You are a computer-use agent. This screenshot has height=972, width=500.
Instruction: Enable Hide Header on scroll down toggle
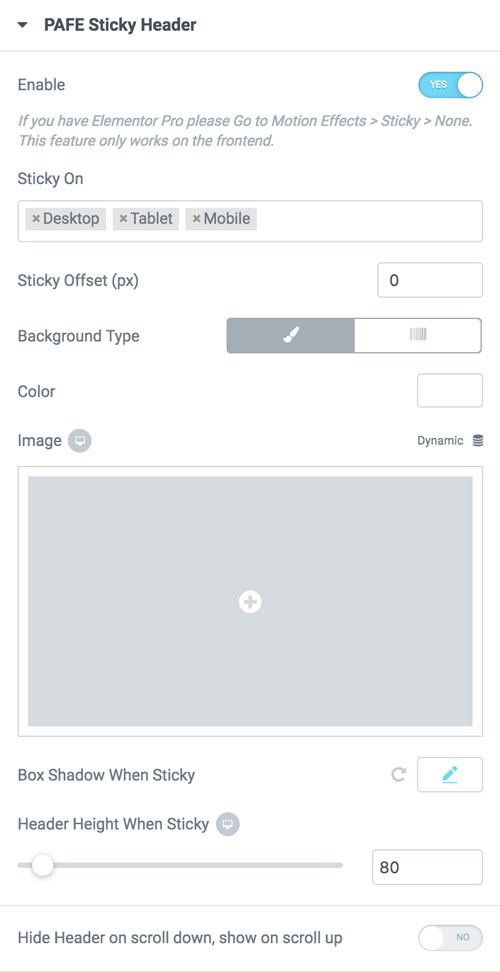[x=450, y=938]
